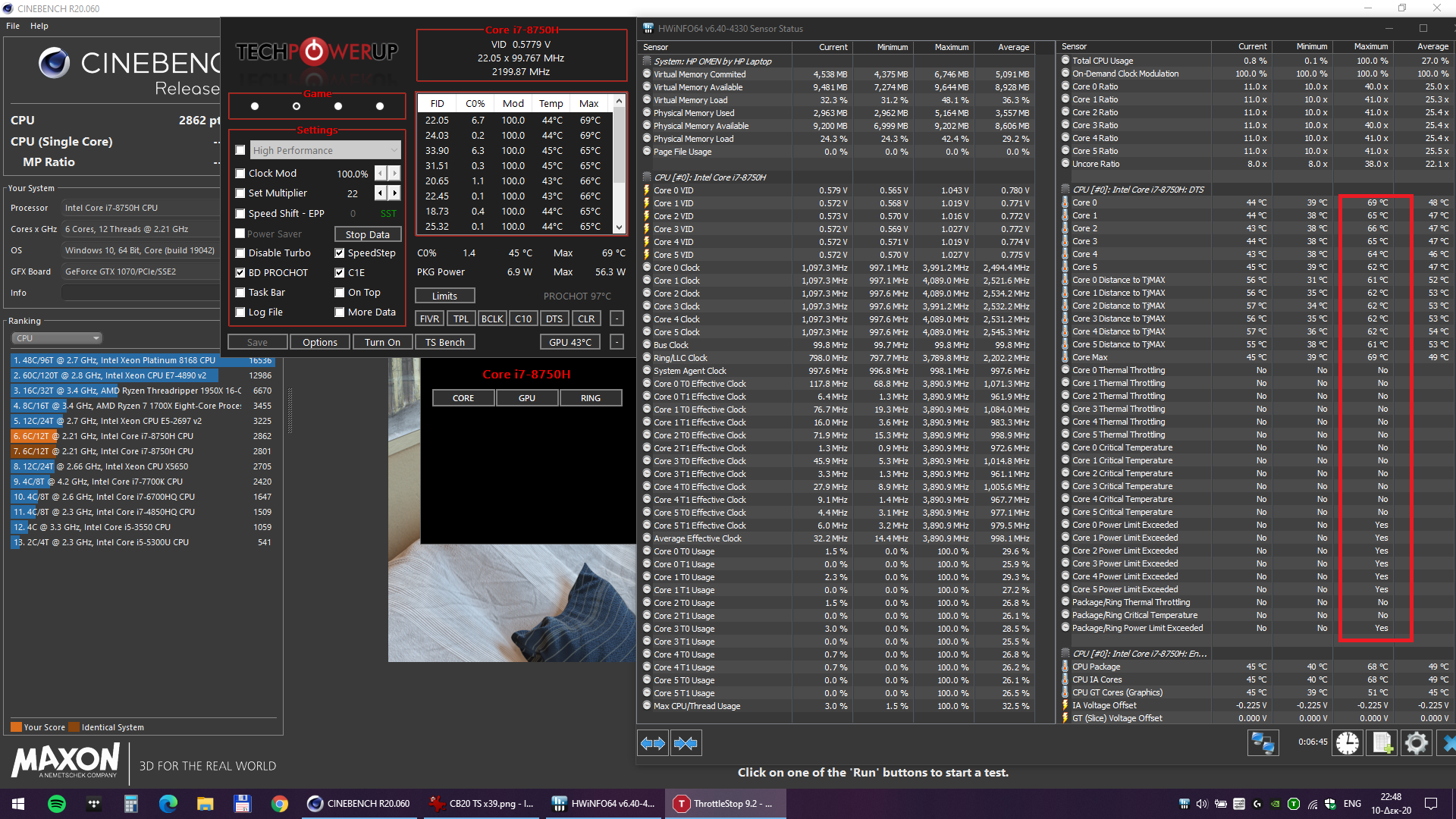Viewport: 1456px width, 819px height.
Task: Open the CPU ranking dropdown
Action: click(x=57, y=338)
